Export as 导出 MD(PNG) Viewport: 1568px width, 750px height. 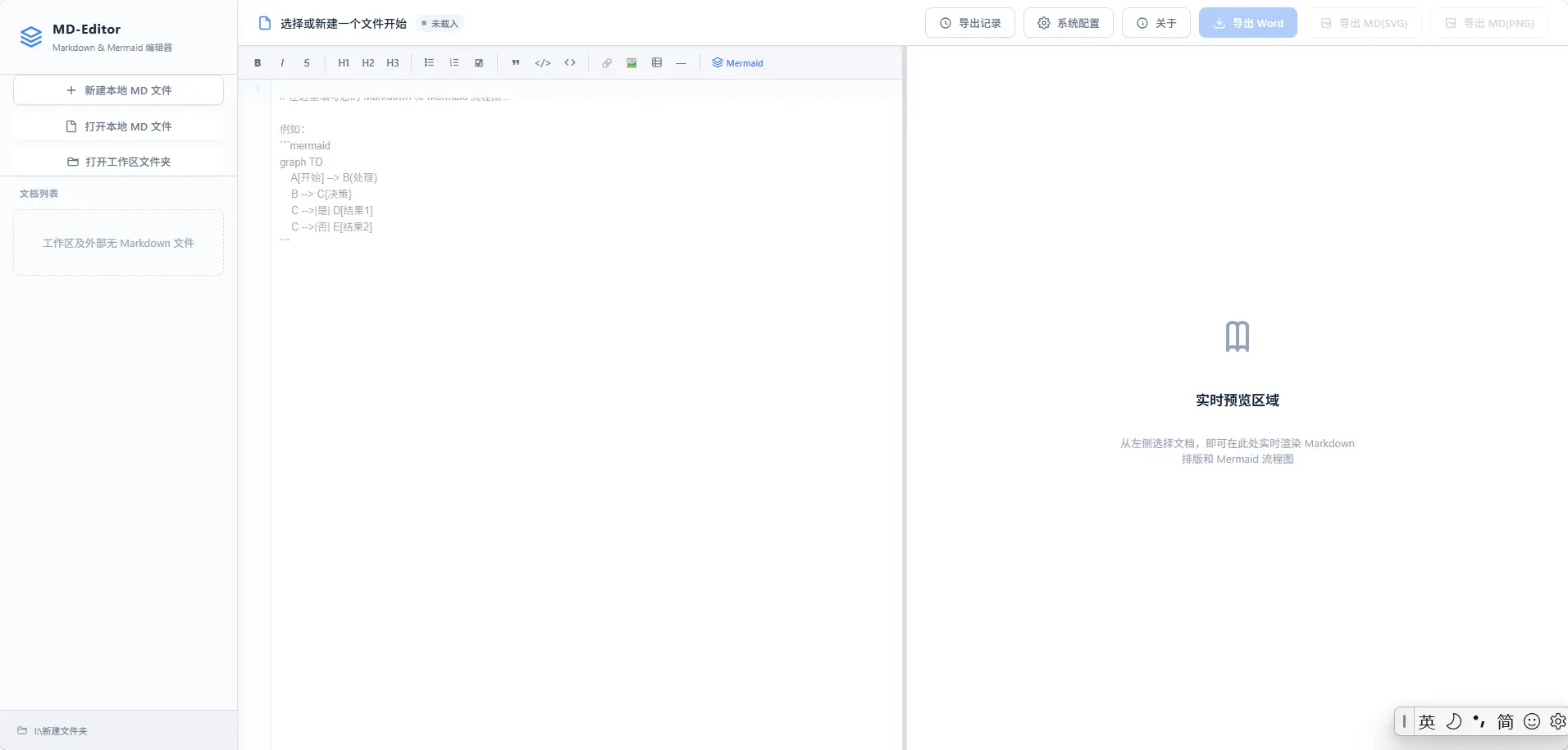[1489, 23]
